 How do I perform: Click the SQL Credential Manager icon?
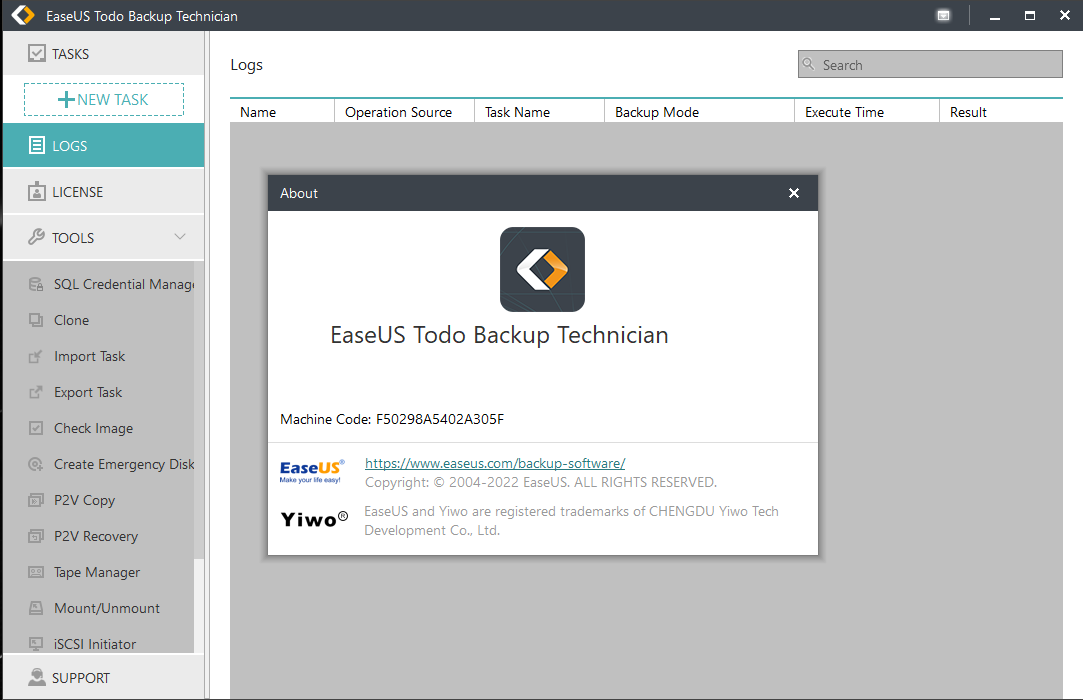(36, 284)
